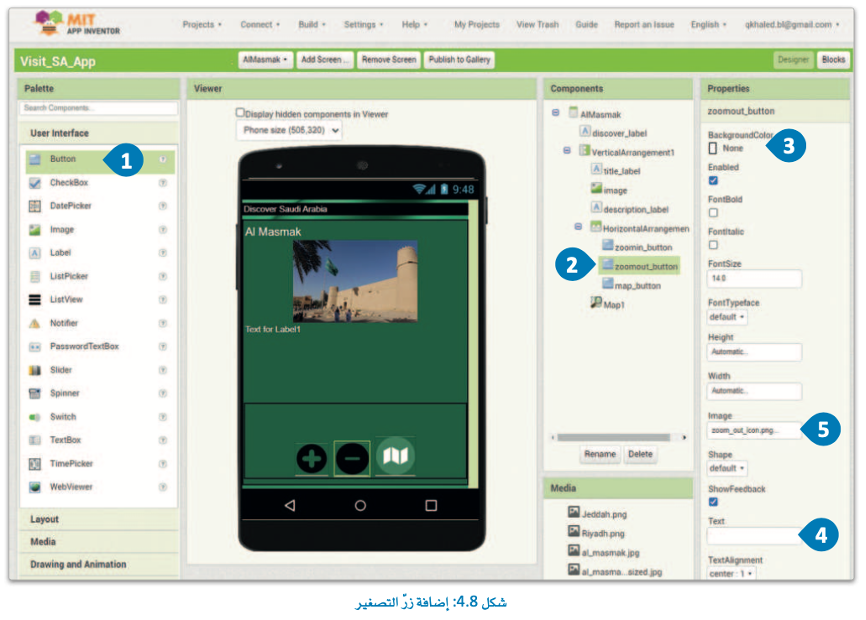Click the help icon next to CheckBox
Screen dimensions: 866x620
coord(162,183)
